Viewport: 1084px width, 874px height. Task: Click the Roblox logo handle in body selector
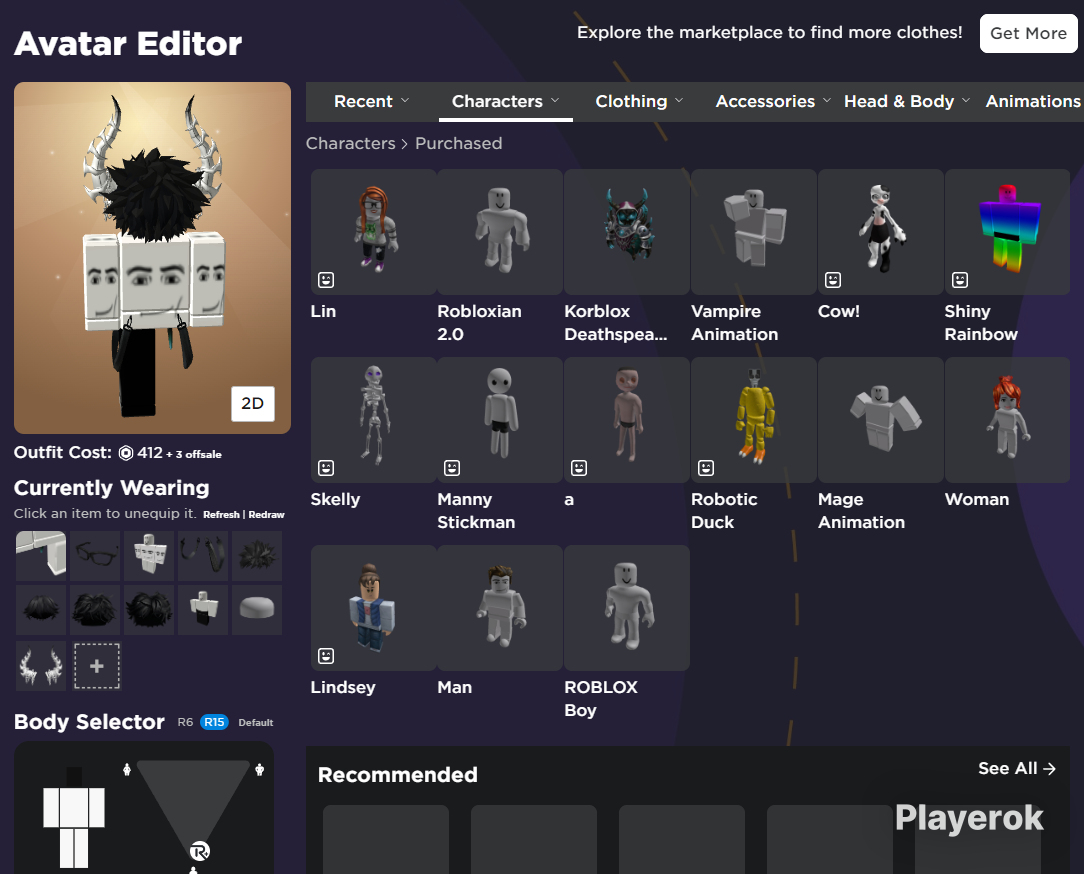(x=200, y=851)
